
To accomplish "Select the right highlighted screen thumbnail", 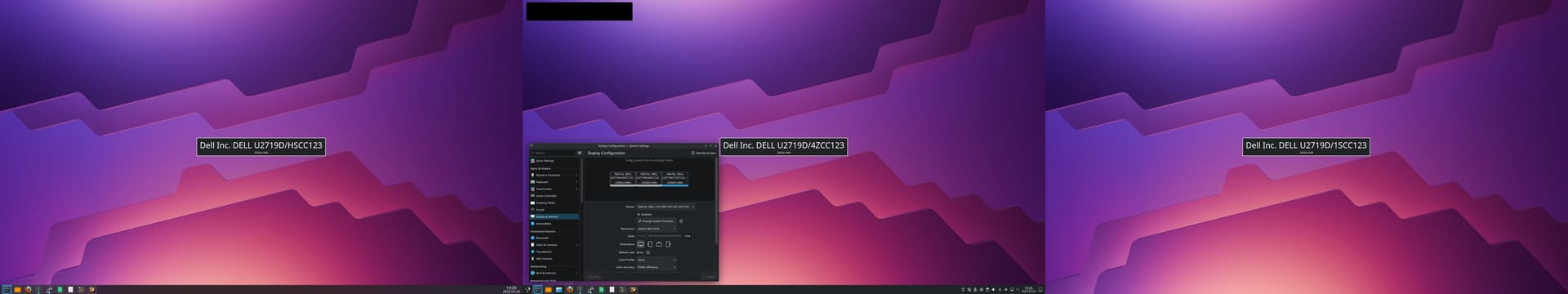I will tap(675, 178).
